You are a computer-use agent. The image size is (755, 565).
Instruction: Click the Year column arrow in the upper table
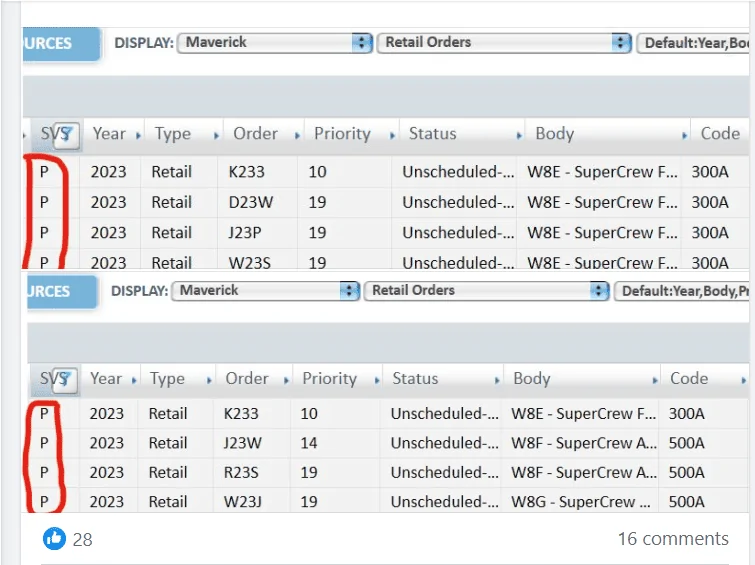click(138, 136)
